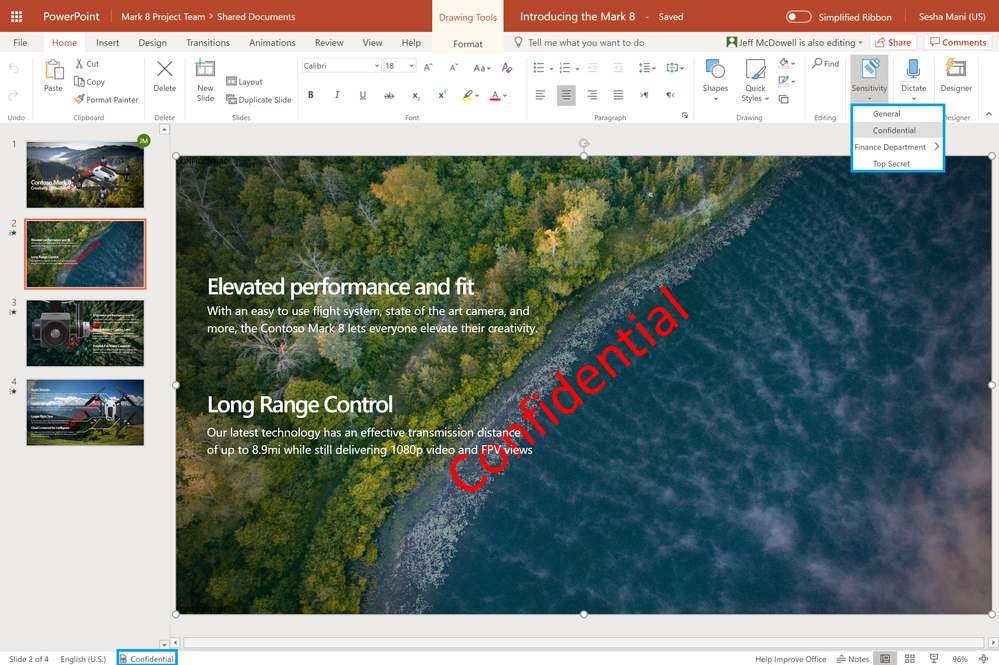Open the Comments pane

tap(957, 43)
